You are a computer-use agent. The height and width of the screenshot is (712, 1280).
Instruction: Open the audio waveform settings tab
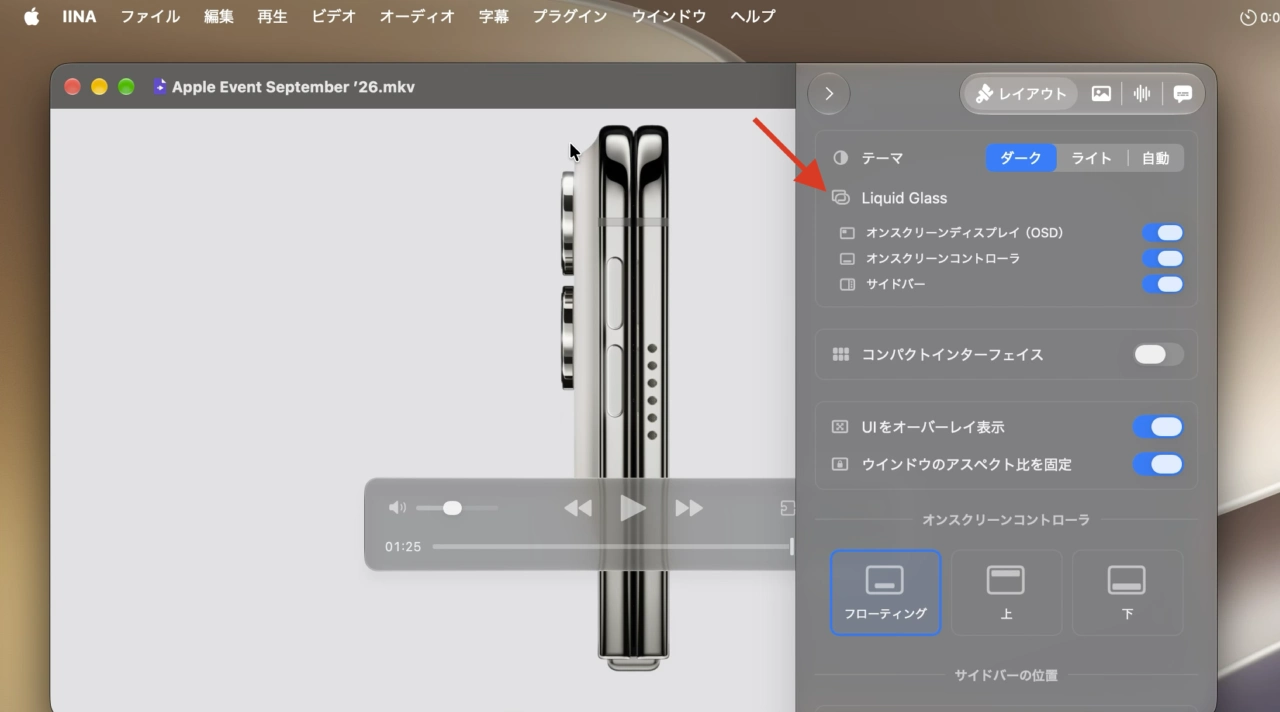click(1142, 94)
